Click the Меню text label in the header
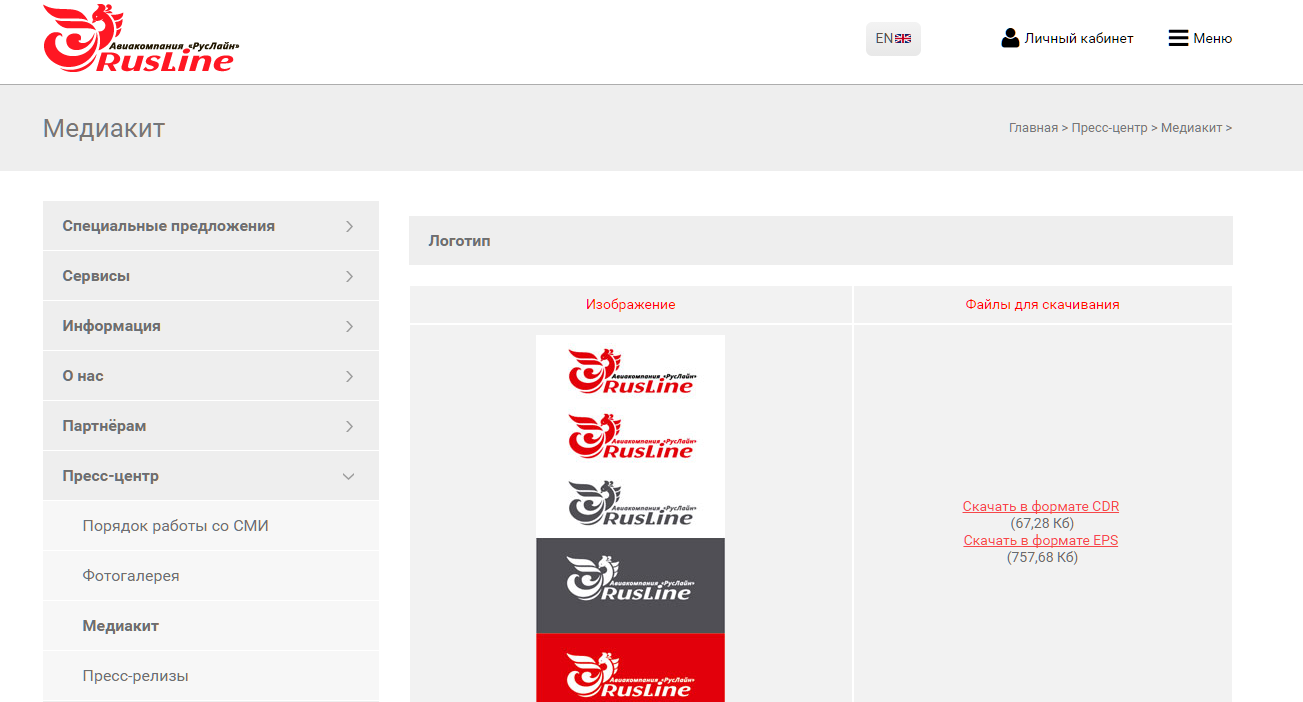This screenshot has height=702, width=1303. click(x=1212, y=38)
